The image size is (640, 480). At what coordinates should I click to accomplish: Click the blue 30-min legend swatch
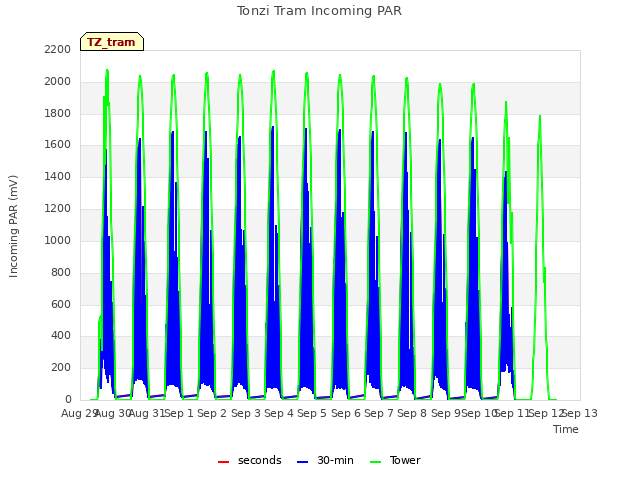tap(302, 462)
